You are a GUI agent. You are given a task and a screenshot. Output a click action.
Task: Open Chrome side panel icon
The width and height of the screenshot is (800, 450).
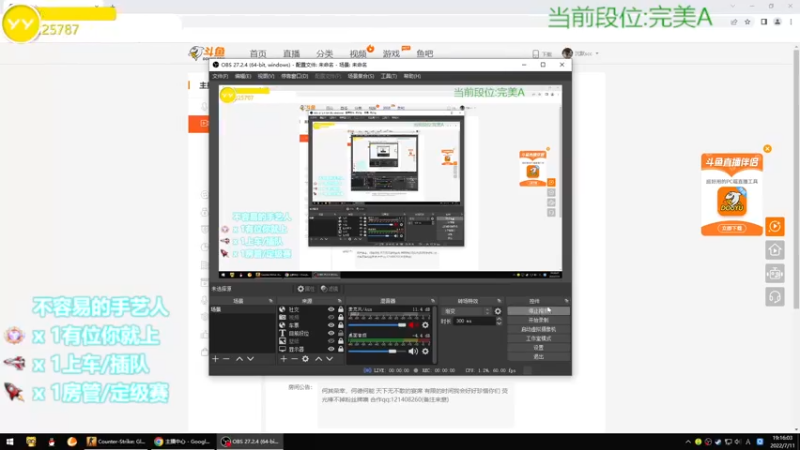pos(764,22)
